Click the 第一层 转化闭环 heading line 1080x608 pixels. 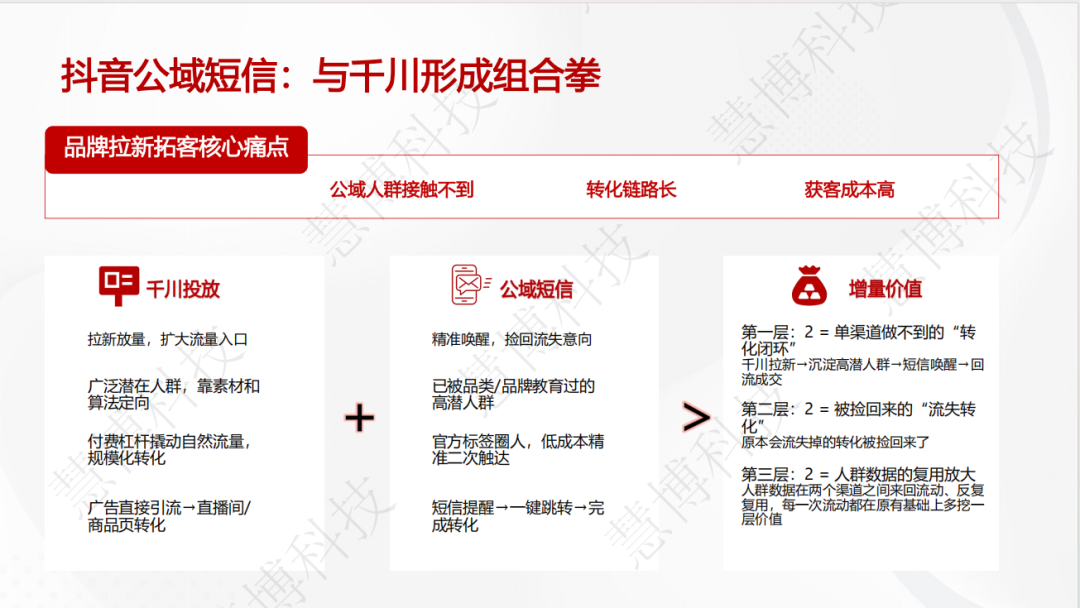pyautogui.click(x=858, y=340)
